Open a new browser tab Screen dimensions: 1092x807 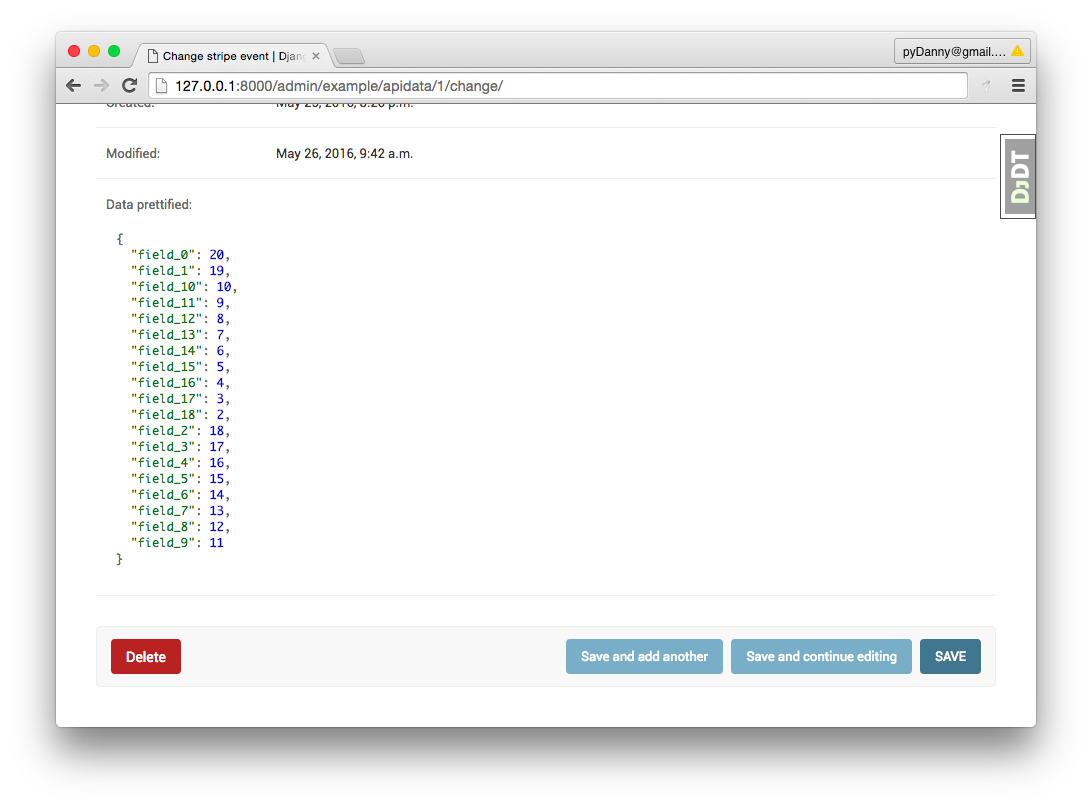(x=348, y=56)
